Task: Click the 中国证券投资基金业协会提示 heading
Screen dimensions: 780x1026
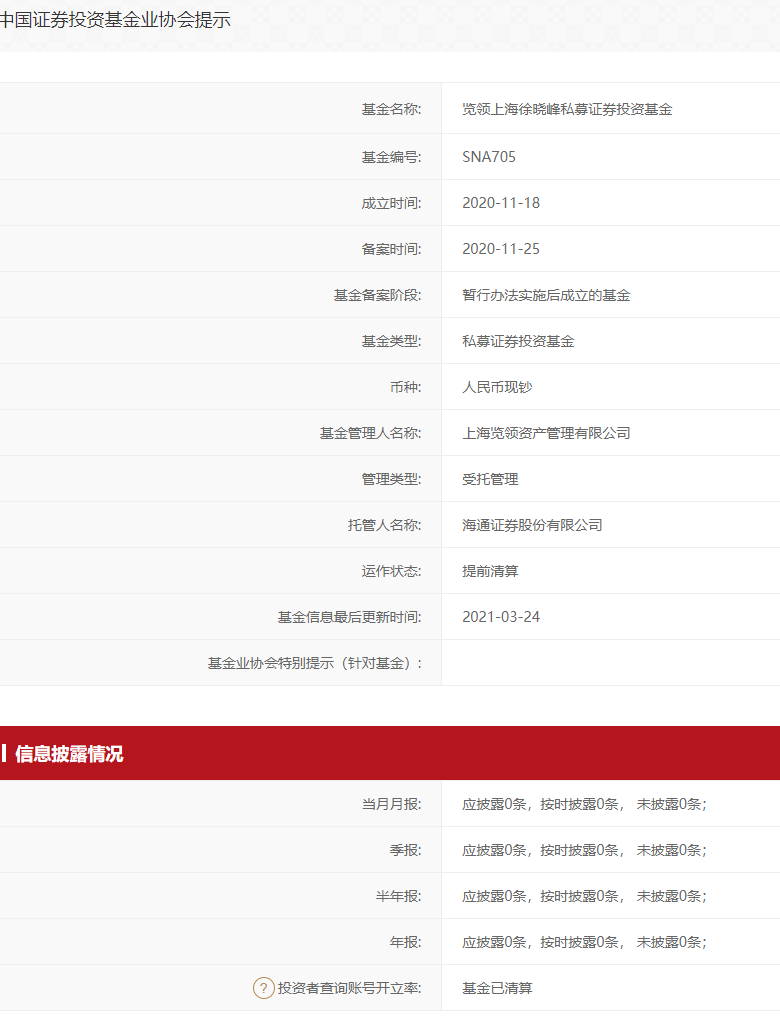Action: coord(115,20)
